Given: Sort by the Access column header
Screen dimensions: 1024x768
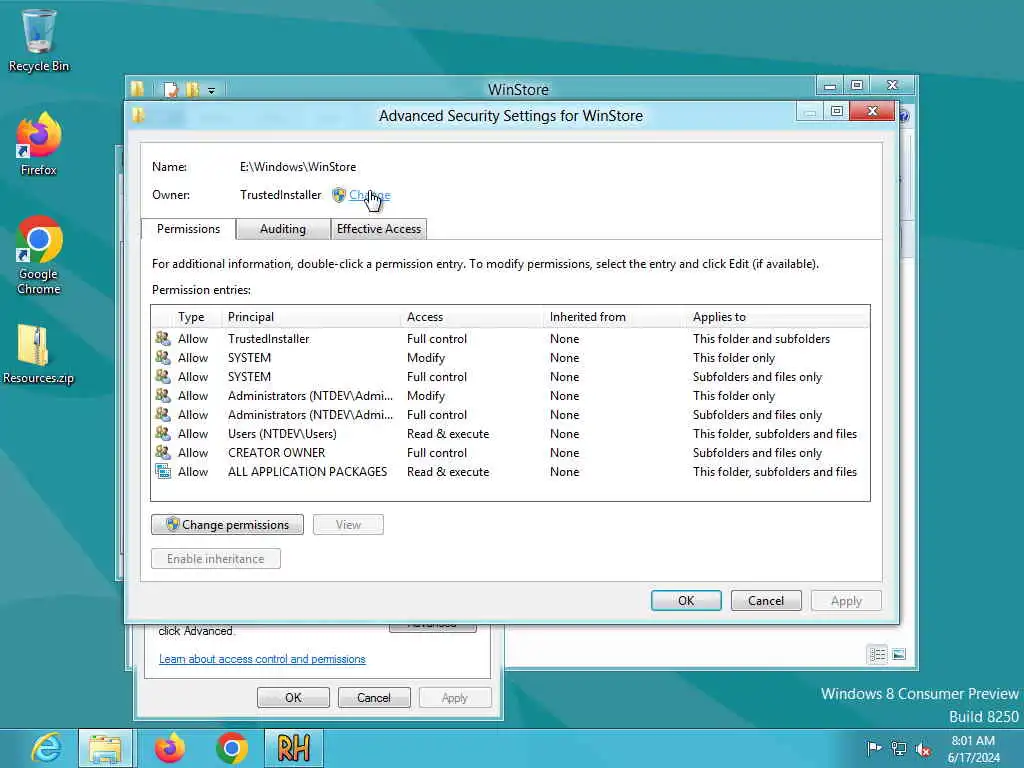Looking at the screenshot, I should (473, 317).
